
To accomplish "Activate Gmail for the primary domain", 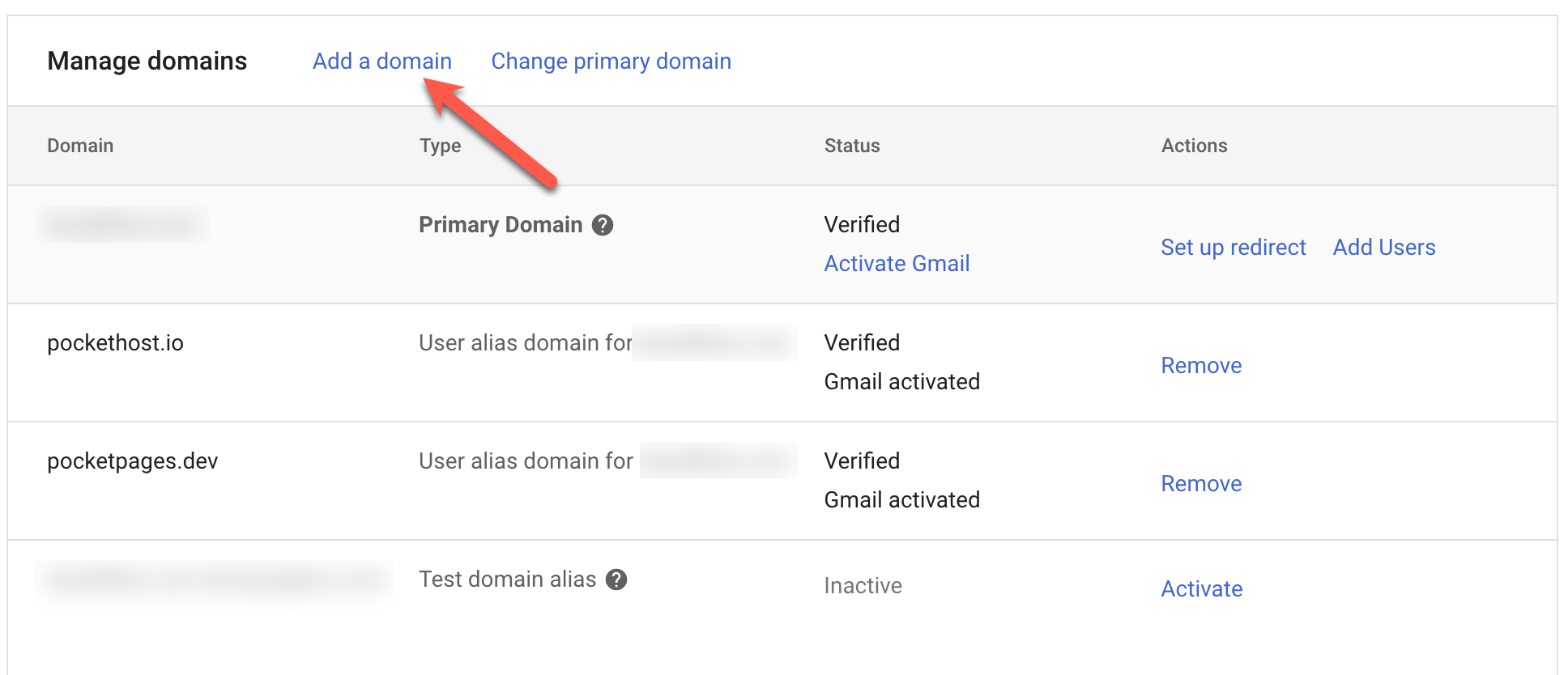I will point(897,264).
